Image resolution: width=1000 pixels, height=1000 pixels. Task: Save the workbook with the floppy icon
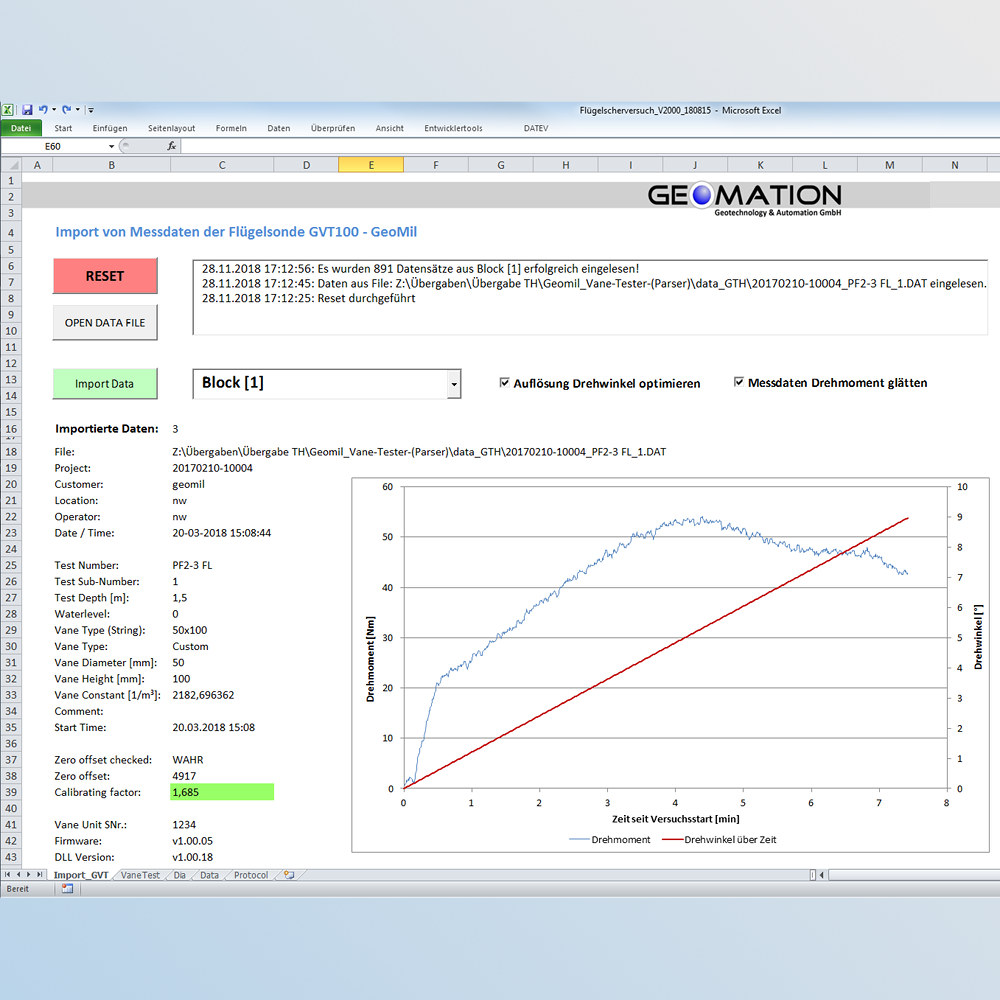[27, 110]
